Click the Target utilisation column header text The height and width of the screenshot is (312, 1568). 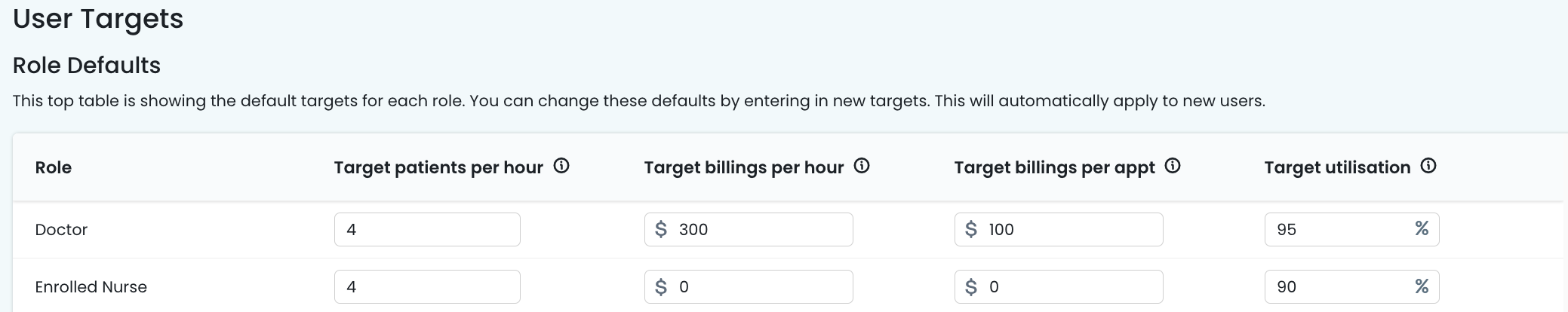pos(1337,167)
